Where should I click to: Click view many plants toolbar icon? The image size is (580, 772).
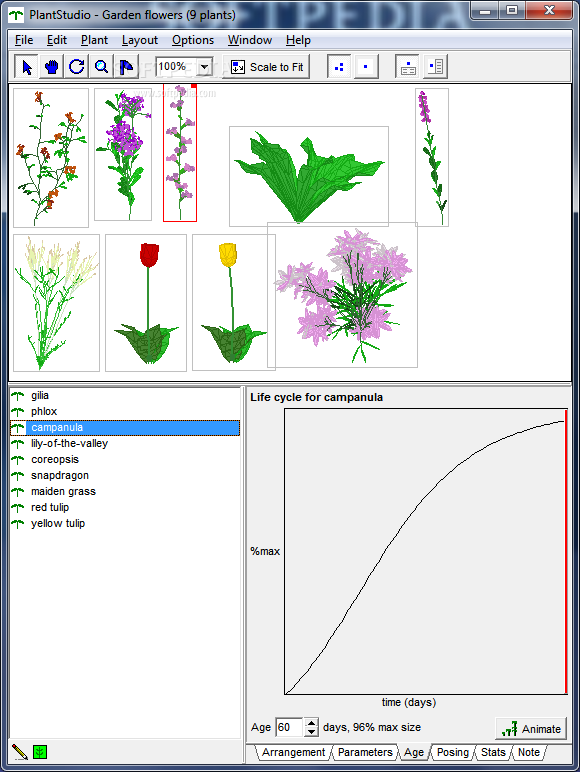tap(339, 66)
